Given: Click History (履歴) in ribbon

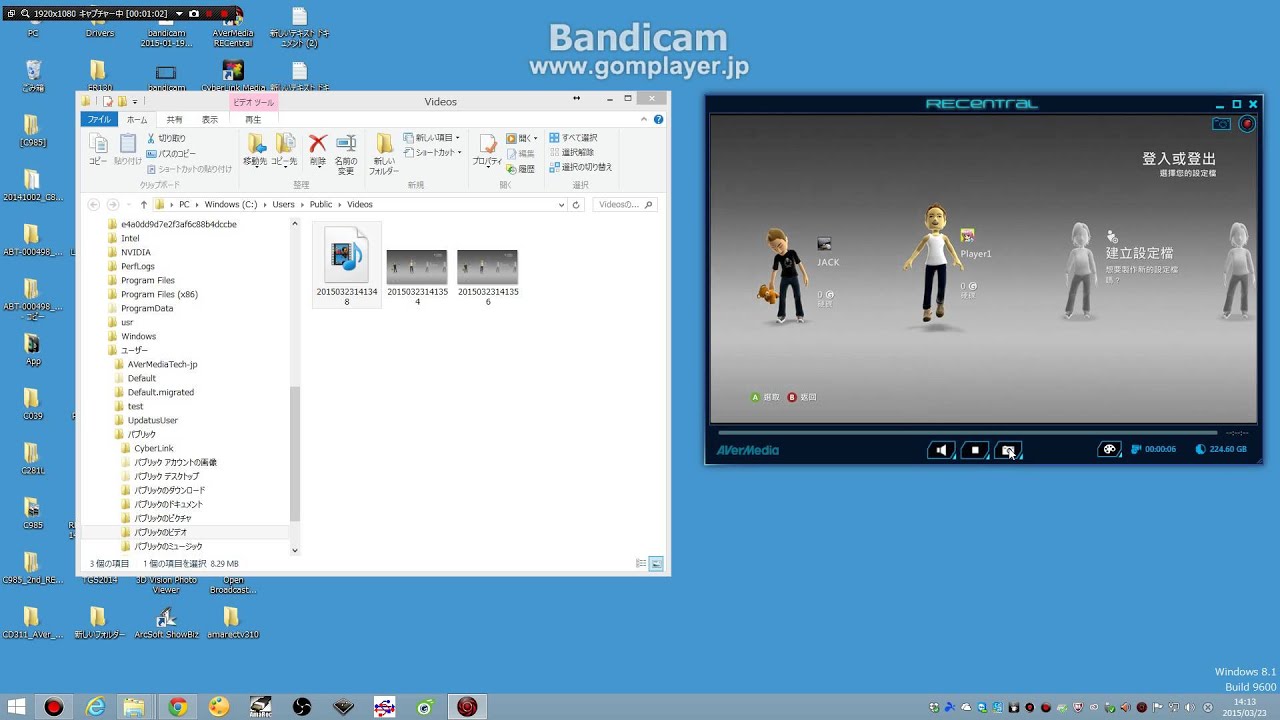Looking at the screenshot, I should [521, 170].
